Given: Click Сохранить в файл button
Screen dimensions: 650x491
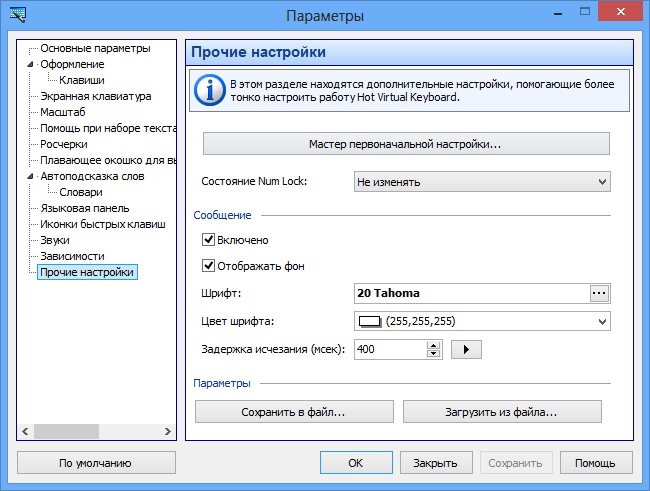Looking at the screenshot, I should (x=294, y=412).
